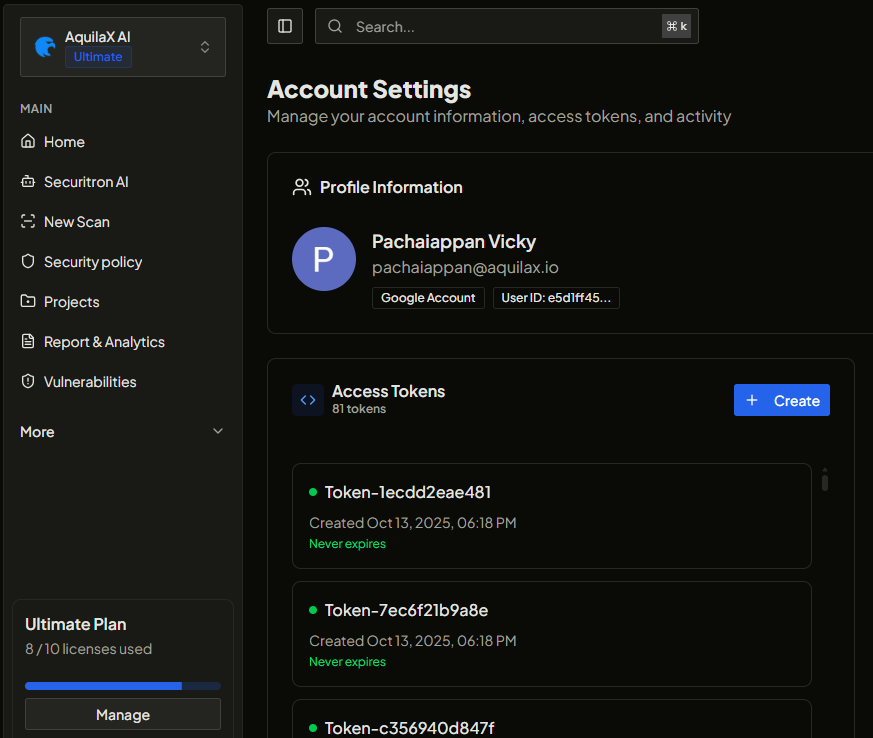Click the AquilaX AI eagle logo
Image resolution: width=873 pixels, height=738 pixels.
pyautogui.click(x=45, y=47)
